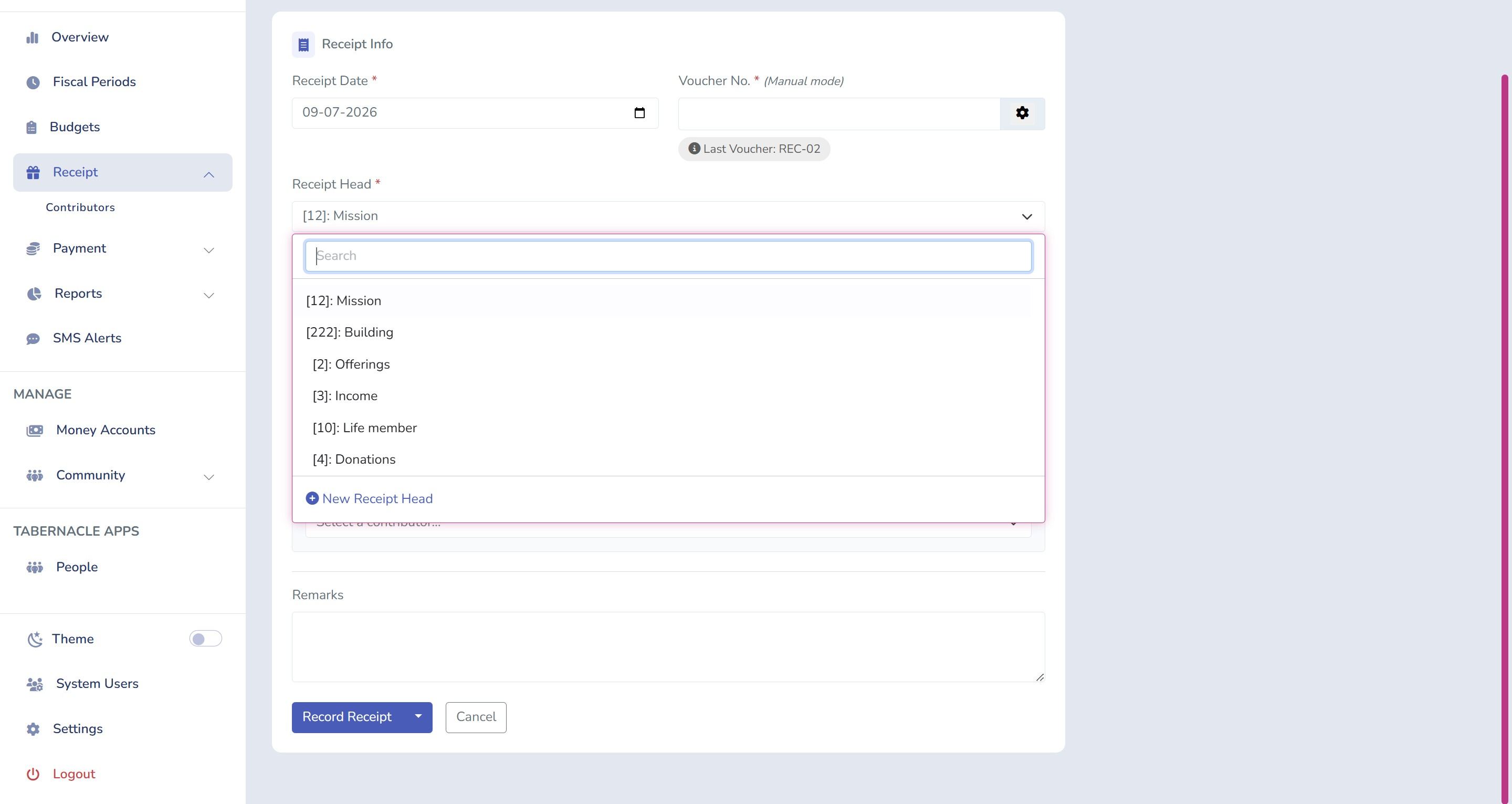The width and height of the screenshot is (1512, 804).
Task: Toggle the Theme dark mode switch
Action: click(205, 639)
